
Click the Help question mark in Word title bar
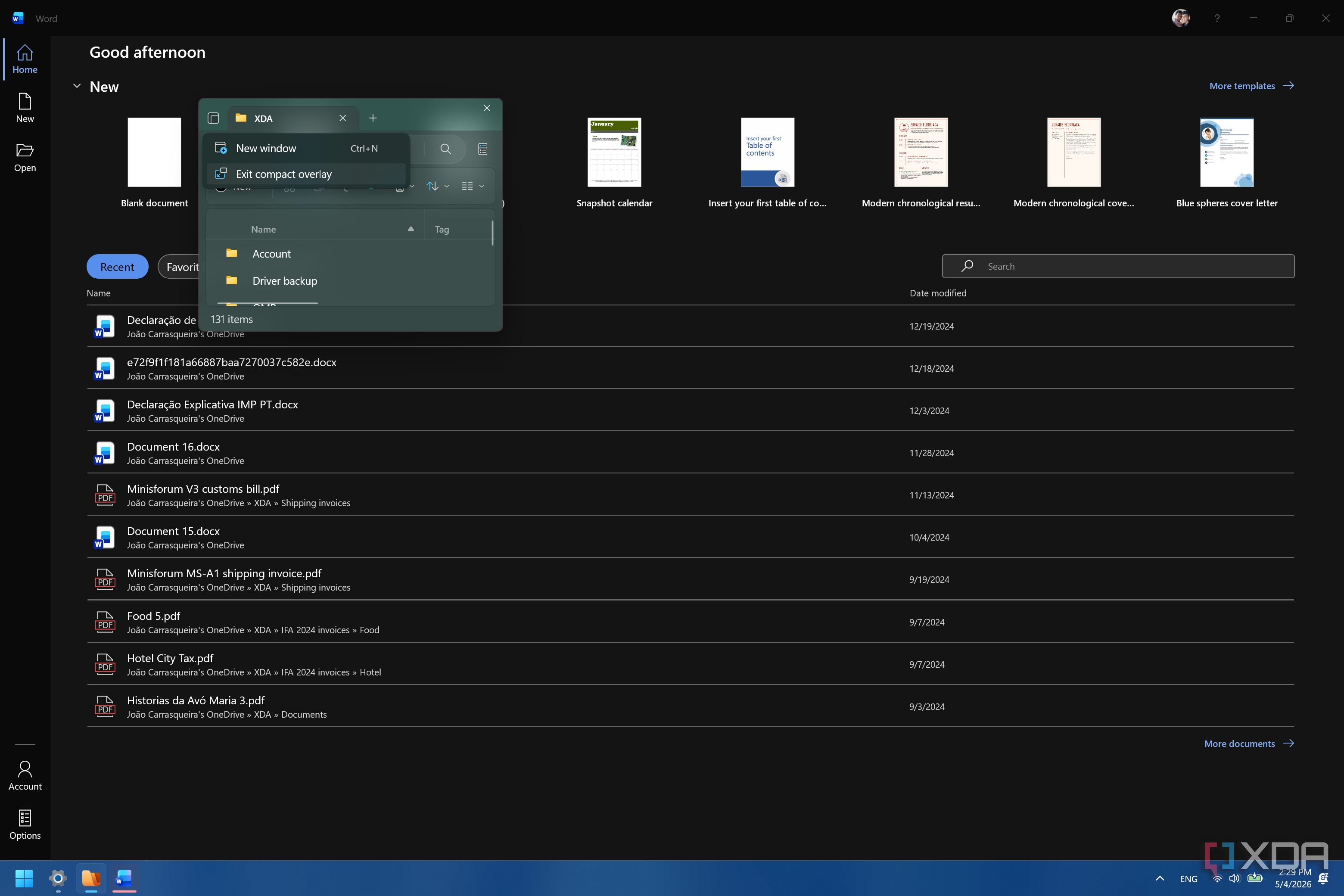[1217, 18]
